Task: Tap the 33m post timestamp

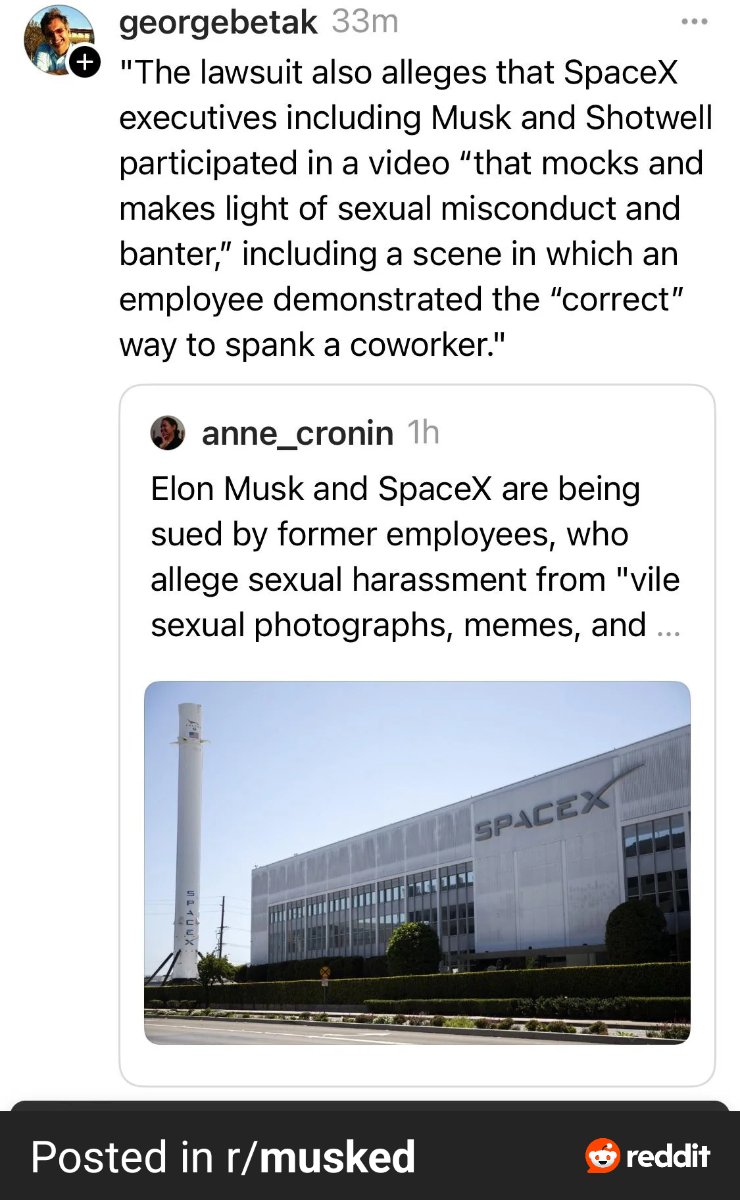Action: click(365, 22)
